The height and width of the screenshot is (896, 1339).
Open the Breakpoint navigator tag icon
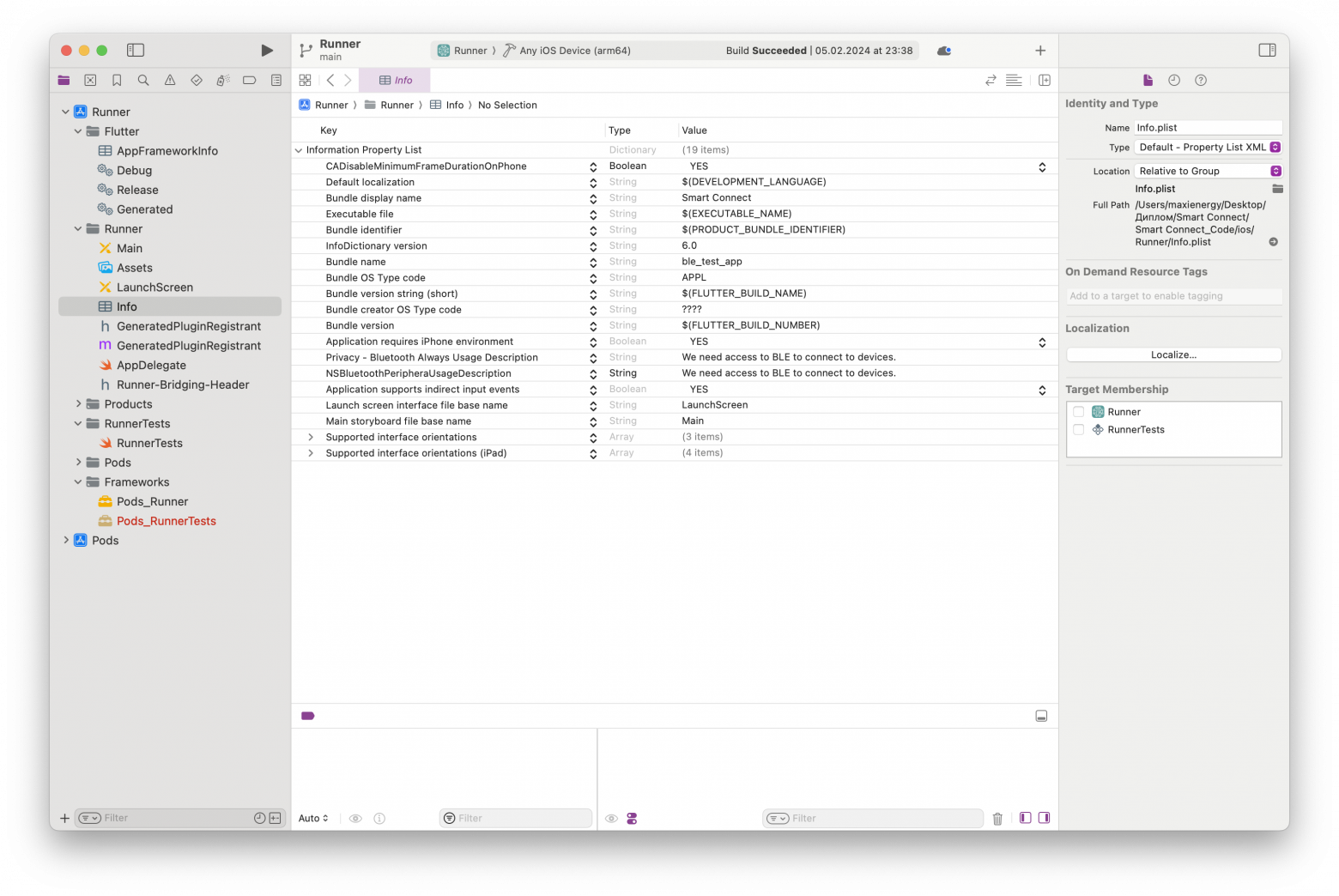pos(249,80)
